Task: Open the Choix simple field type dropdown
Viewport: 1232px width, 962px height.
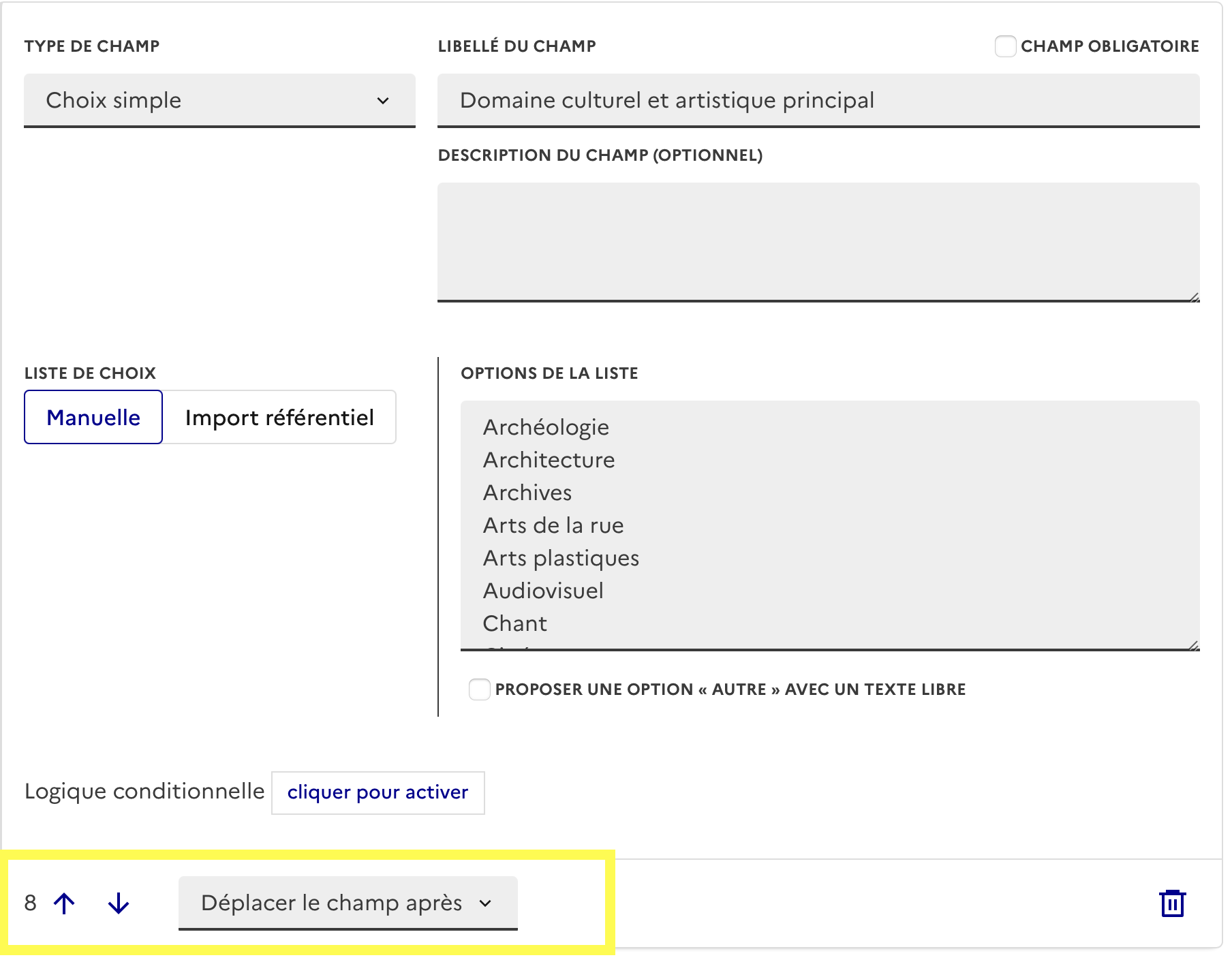Action: [x=219, y=101]
